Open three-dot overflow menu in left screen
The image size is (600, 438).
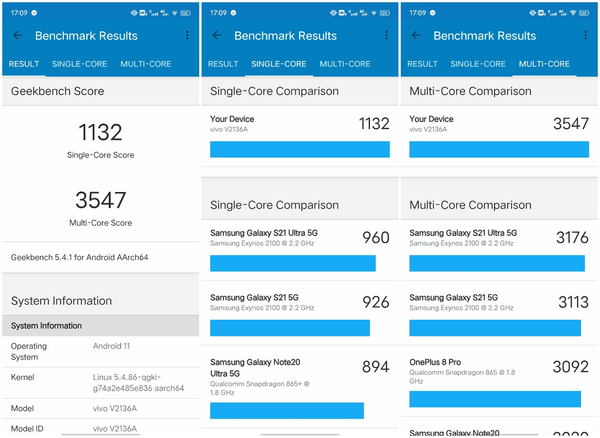point(187,36)
